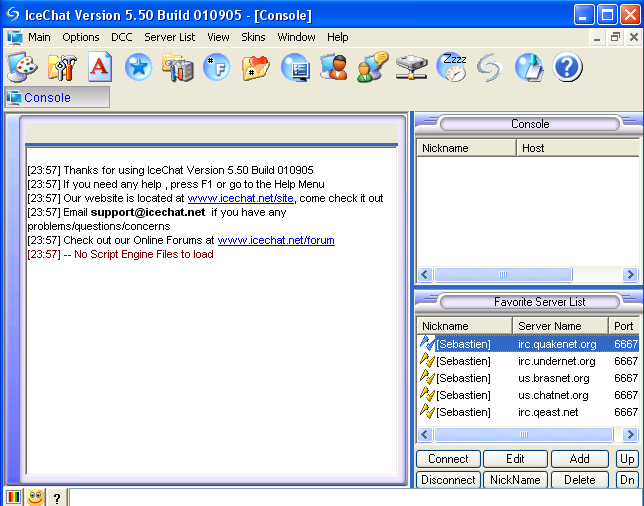Click the IceChat icon beside the Main menu
This screenshot has height=506, width=644.
(x=14, y=37)
